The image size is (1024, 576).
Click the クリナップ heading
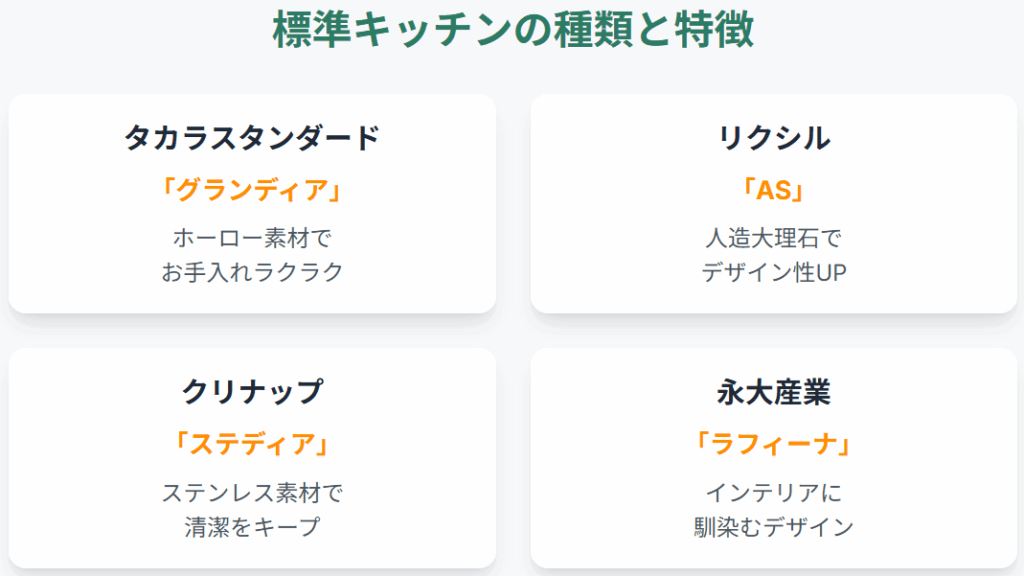[x=252, y=392]
